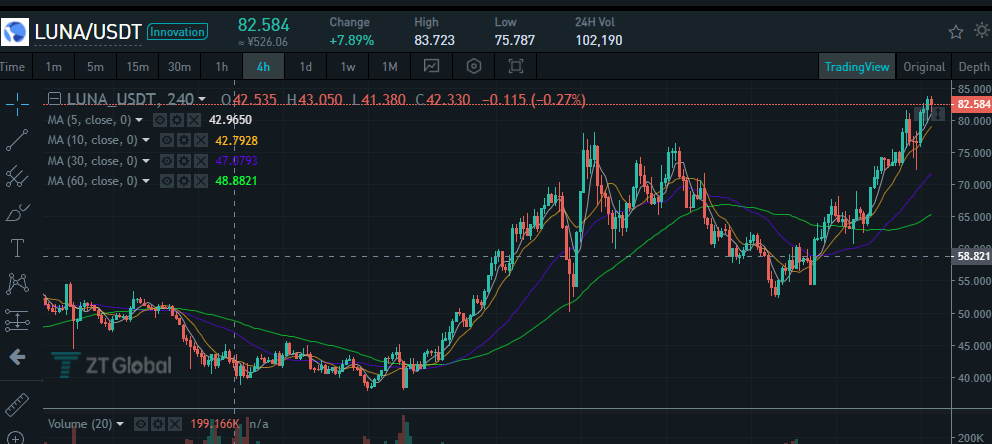Click the 24H Vol value 102,190
This screenshot has width=992, height=444.
coord(598,40)
